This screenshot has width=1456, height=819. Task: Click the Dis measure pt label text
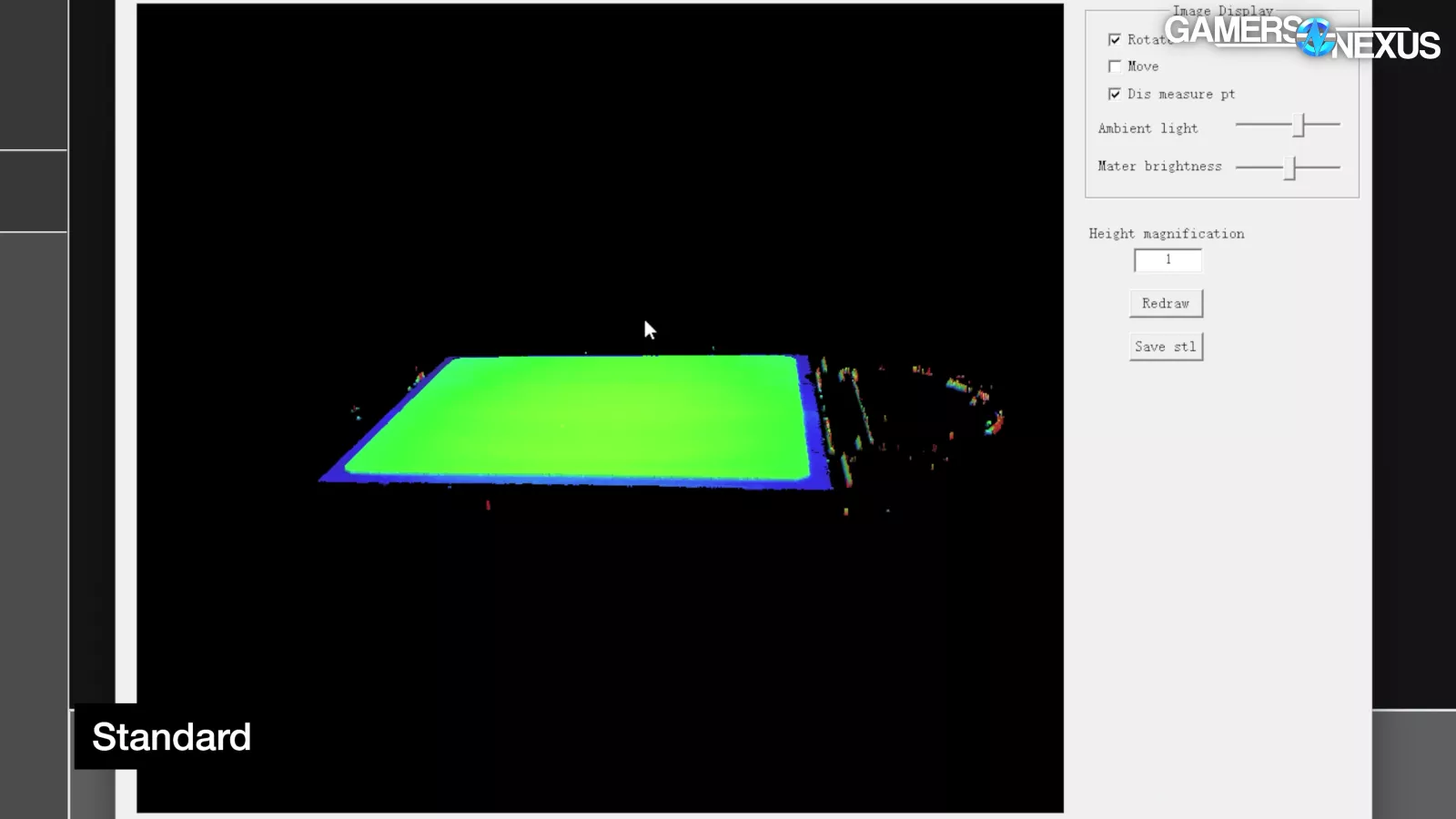(x=1181, y=94)
